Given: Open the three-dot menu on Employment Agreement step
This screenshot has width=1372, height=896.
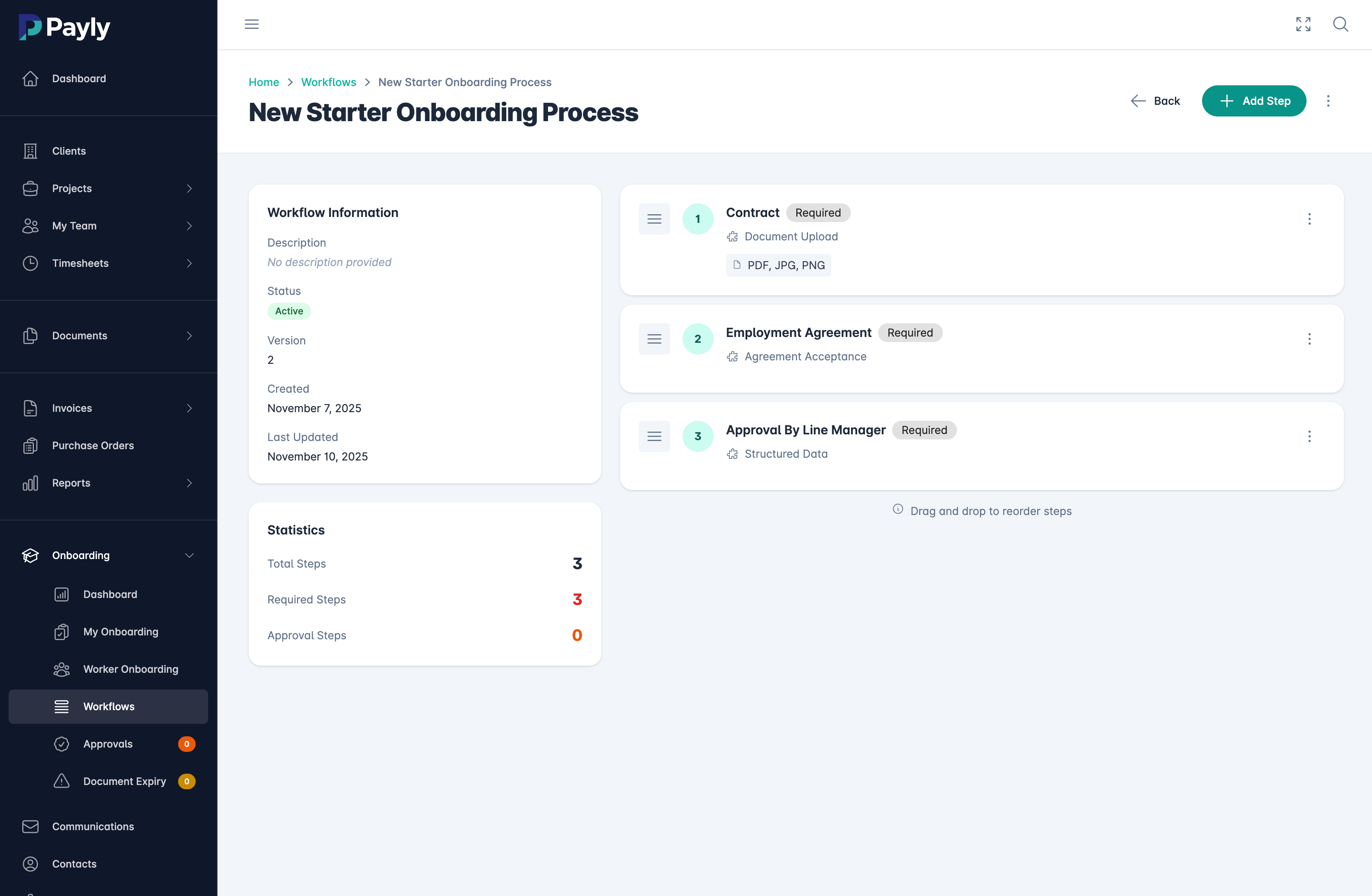Looking at the screenshot, I should (x=1310, y=339).
